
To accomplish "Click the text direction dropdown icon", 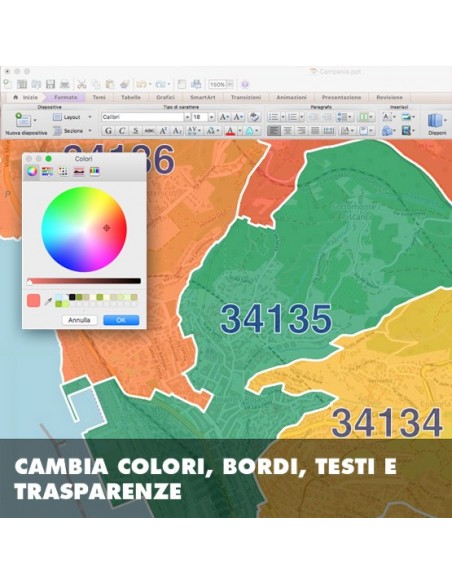I will pyautogui.click(x=347, y=131).
